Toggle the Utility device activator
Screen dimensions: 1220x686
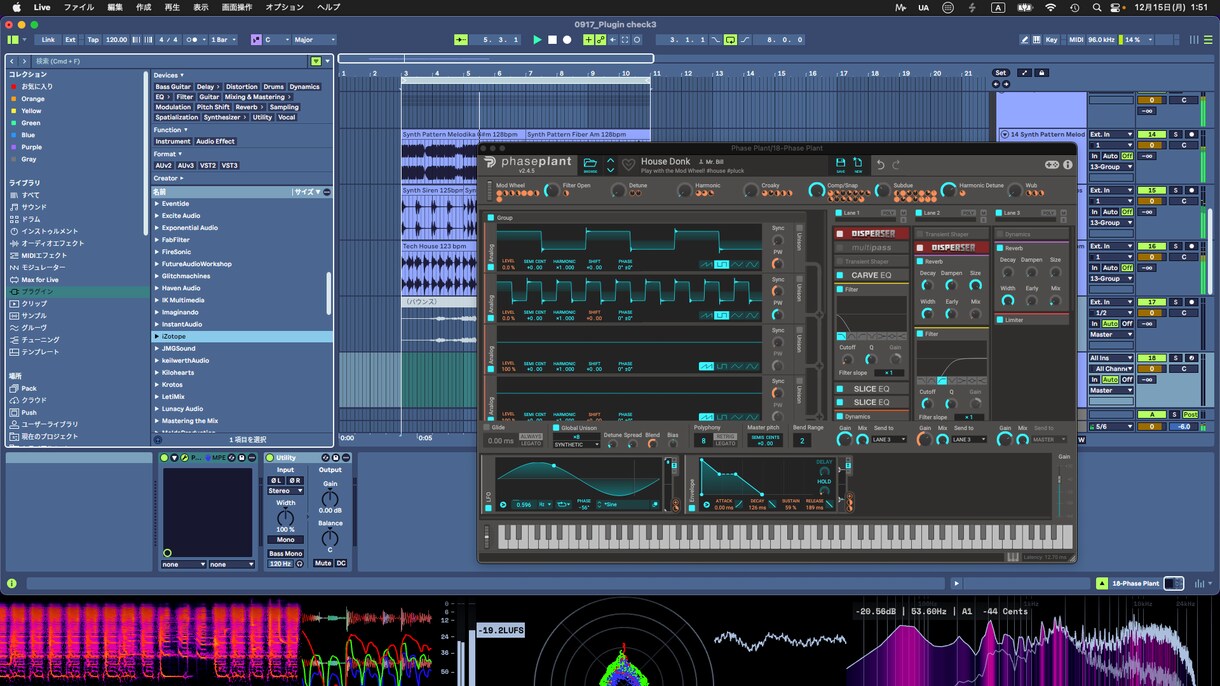pos(271,458)
